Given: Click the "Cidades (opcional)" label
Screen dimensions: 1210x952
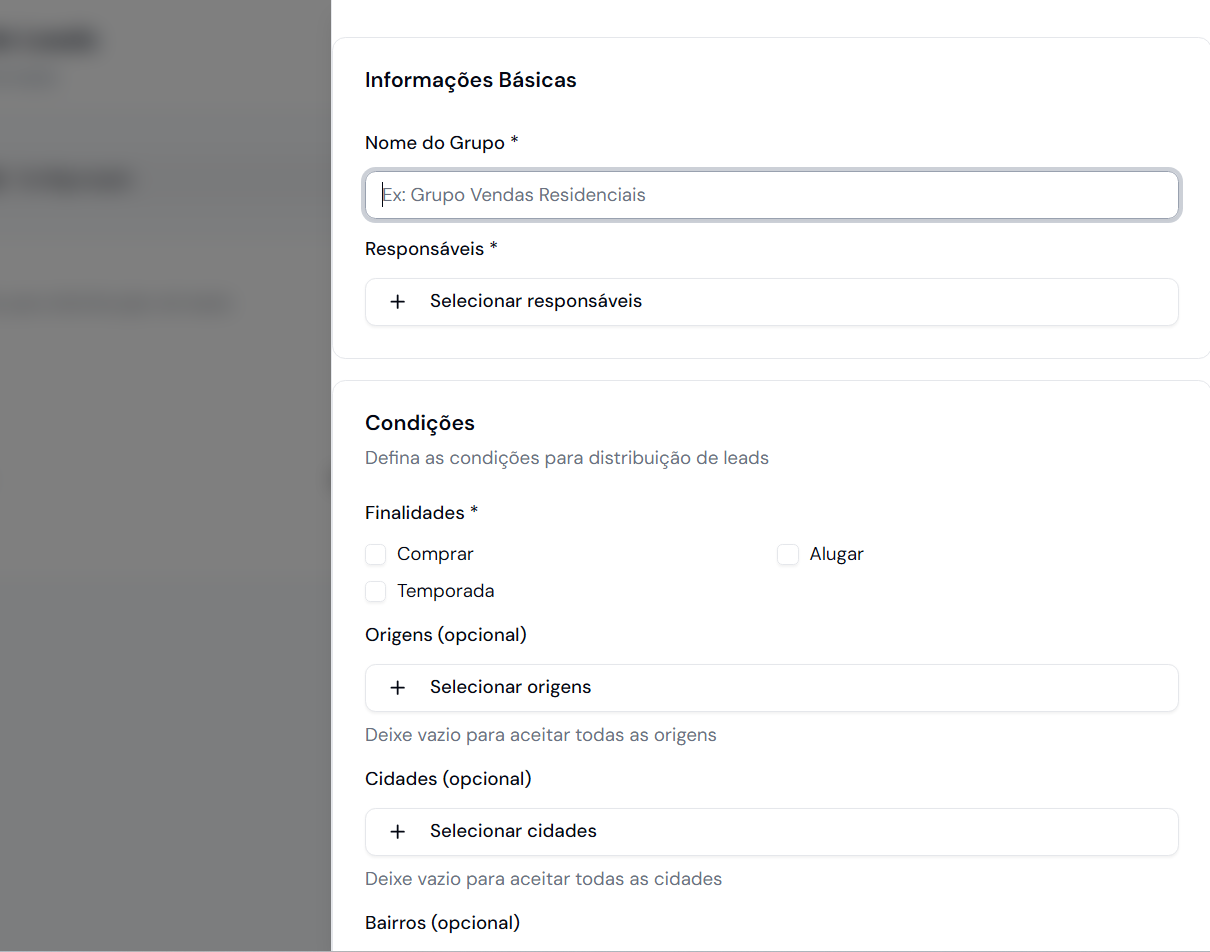Looking at the screenshot, I should coord(448,779).
